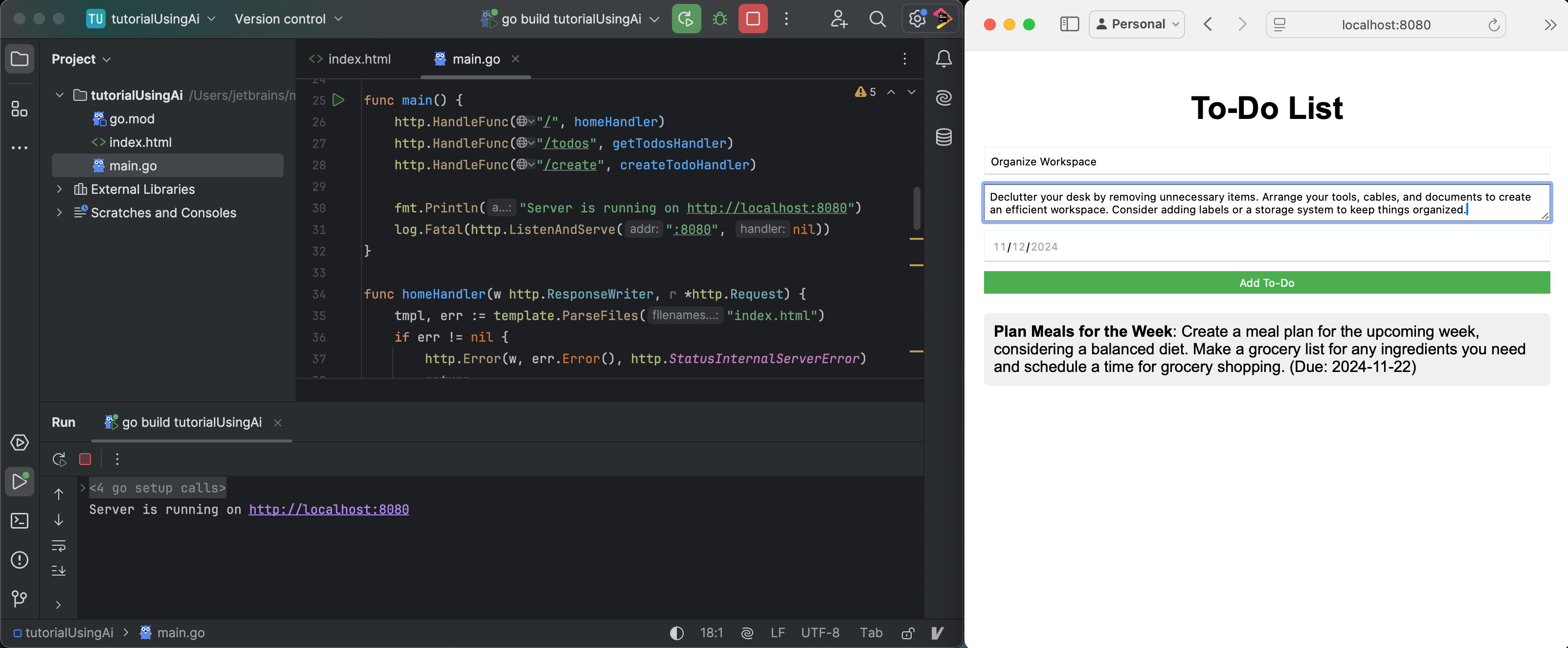Open the Database tool window
Image resolution: width=1568 pixels, height=648 pixels.
(x=943, y=137)
